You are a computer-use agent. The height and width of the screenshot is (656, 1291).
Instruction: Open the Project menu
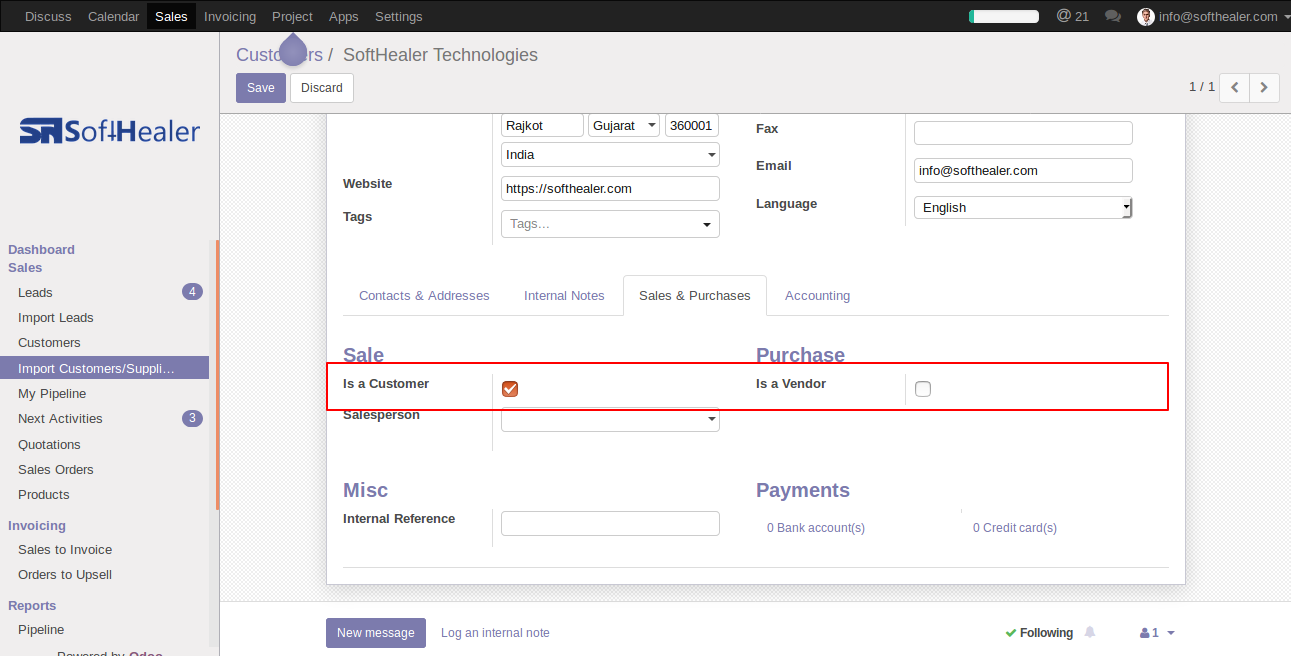(x=292, y=16)
